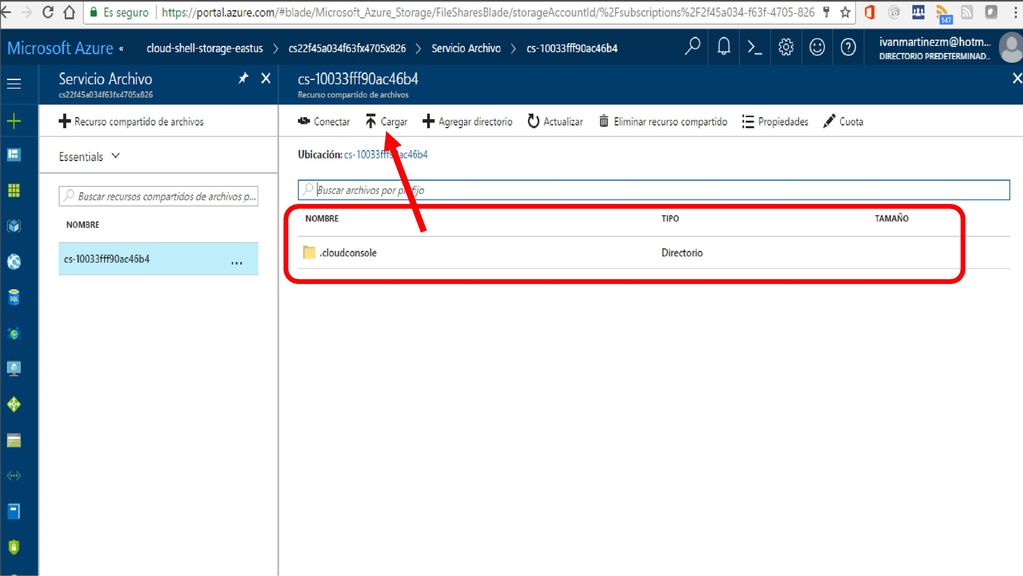1023x576 pixels.
Task: Open the ivanmartinezm account menu
Action: pyautogui.click(x=948, y=48)
